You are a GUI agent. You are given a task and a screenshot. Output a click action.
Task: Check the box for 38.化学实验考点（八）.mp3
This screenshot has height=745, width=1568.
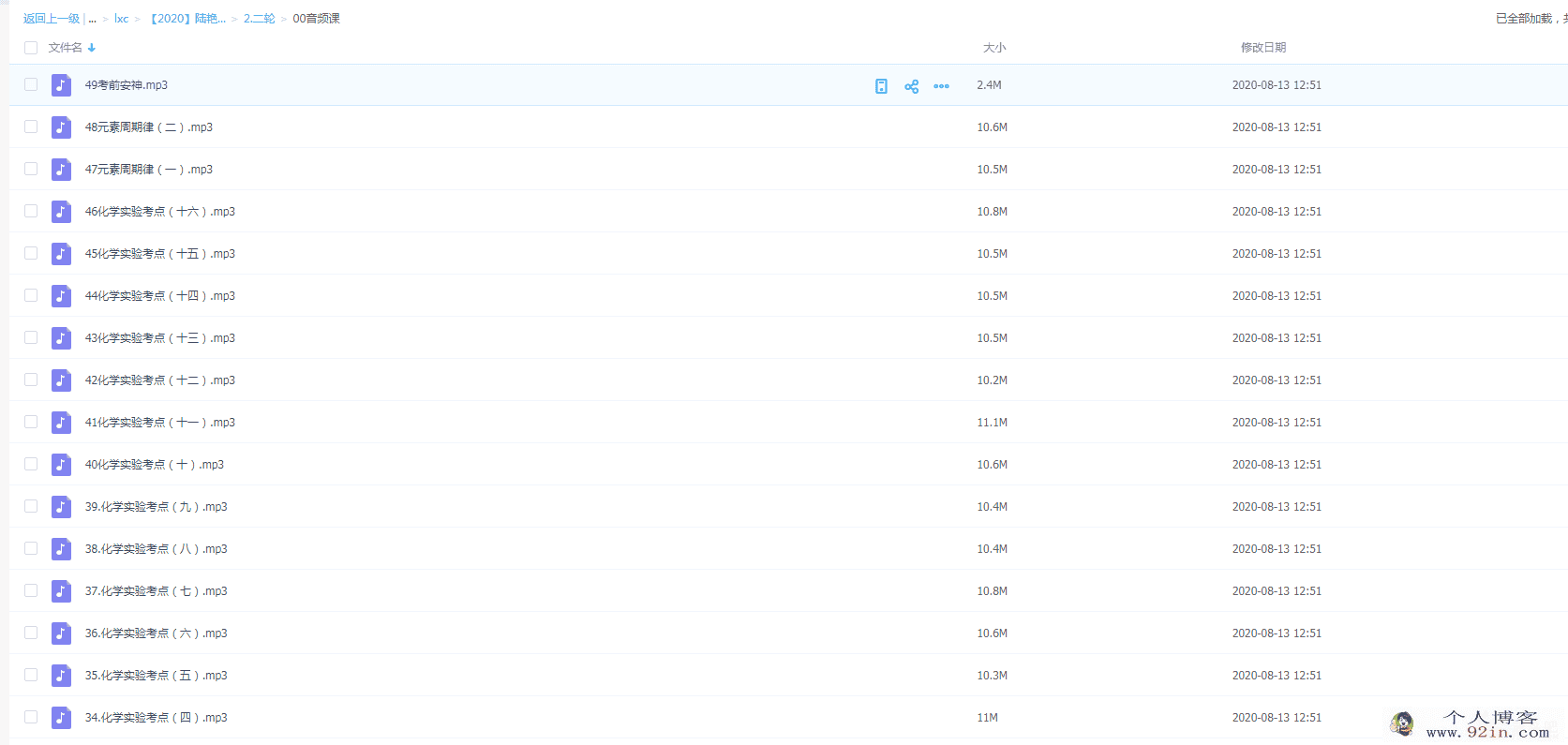pos(31,548)
